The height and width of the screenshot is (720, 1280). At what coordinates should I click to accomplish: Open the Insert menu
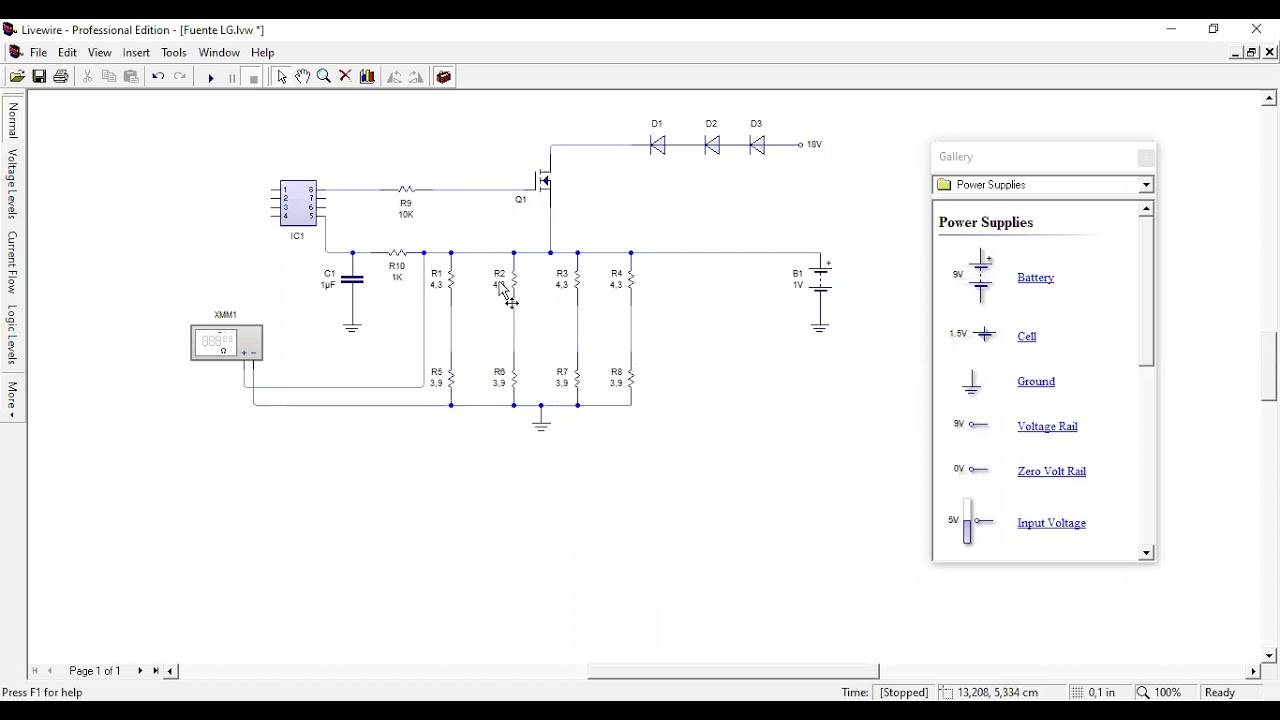[x=136, y=53]
